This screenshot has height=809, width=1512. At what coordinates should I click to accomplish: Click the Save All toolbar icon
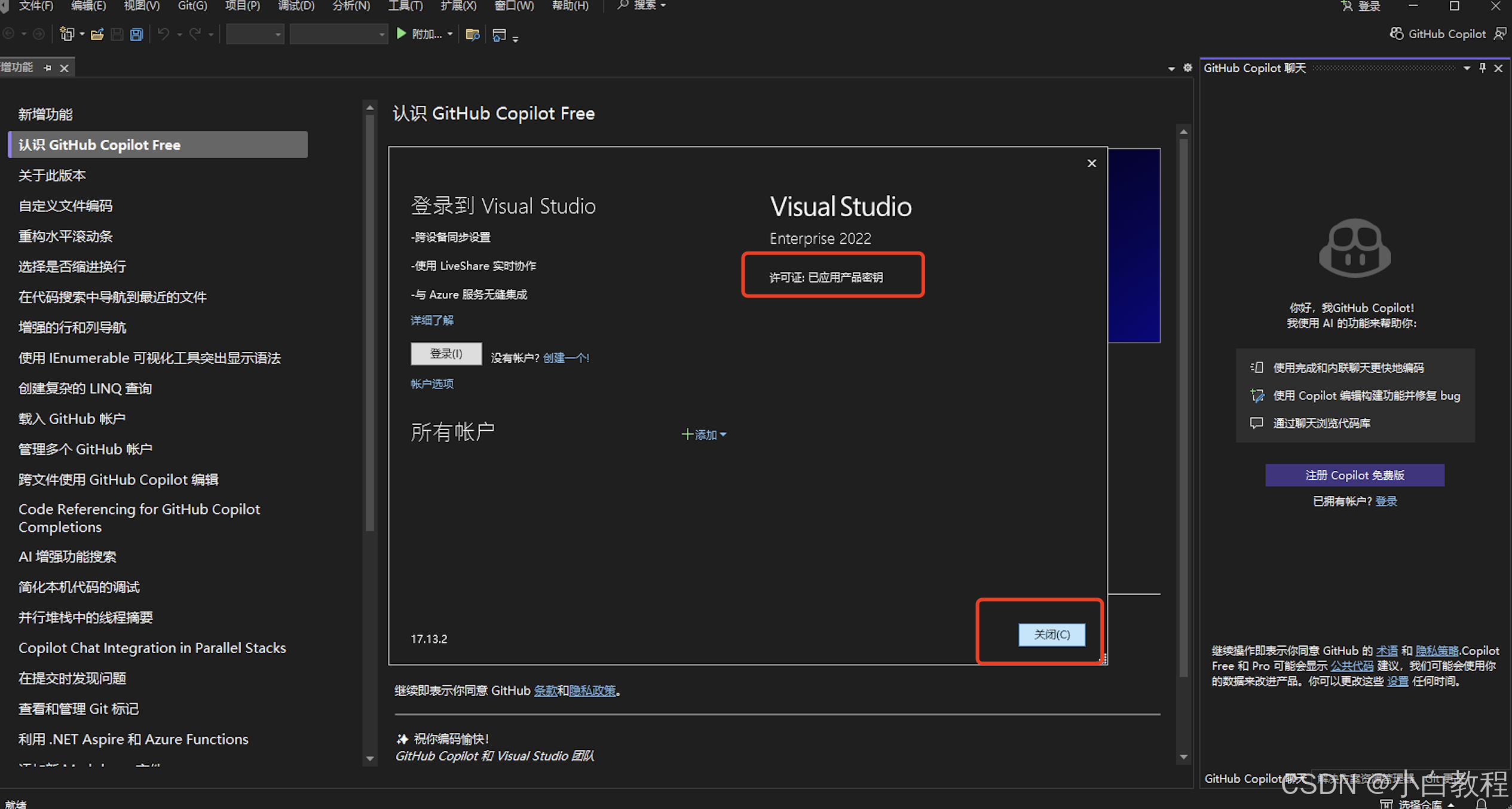point(137,34)
